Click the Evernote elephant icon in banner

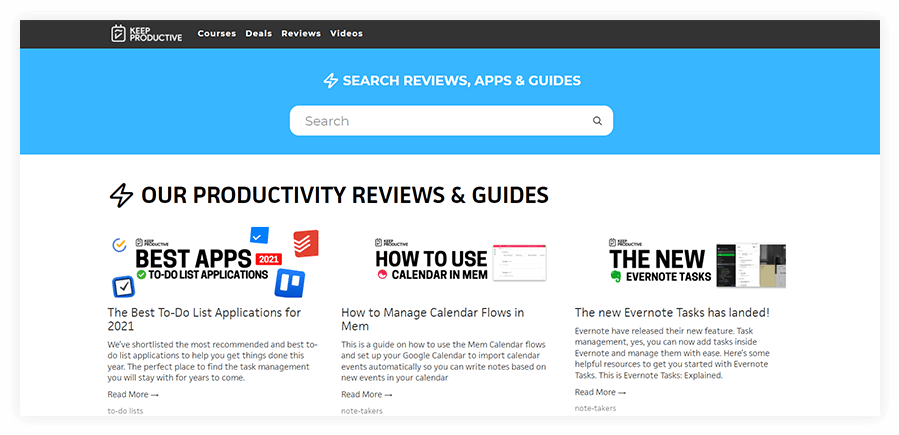(616, 276)
